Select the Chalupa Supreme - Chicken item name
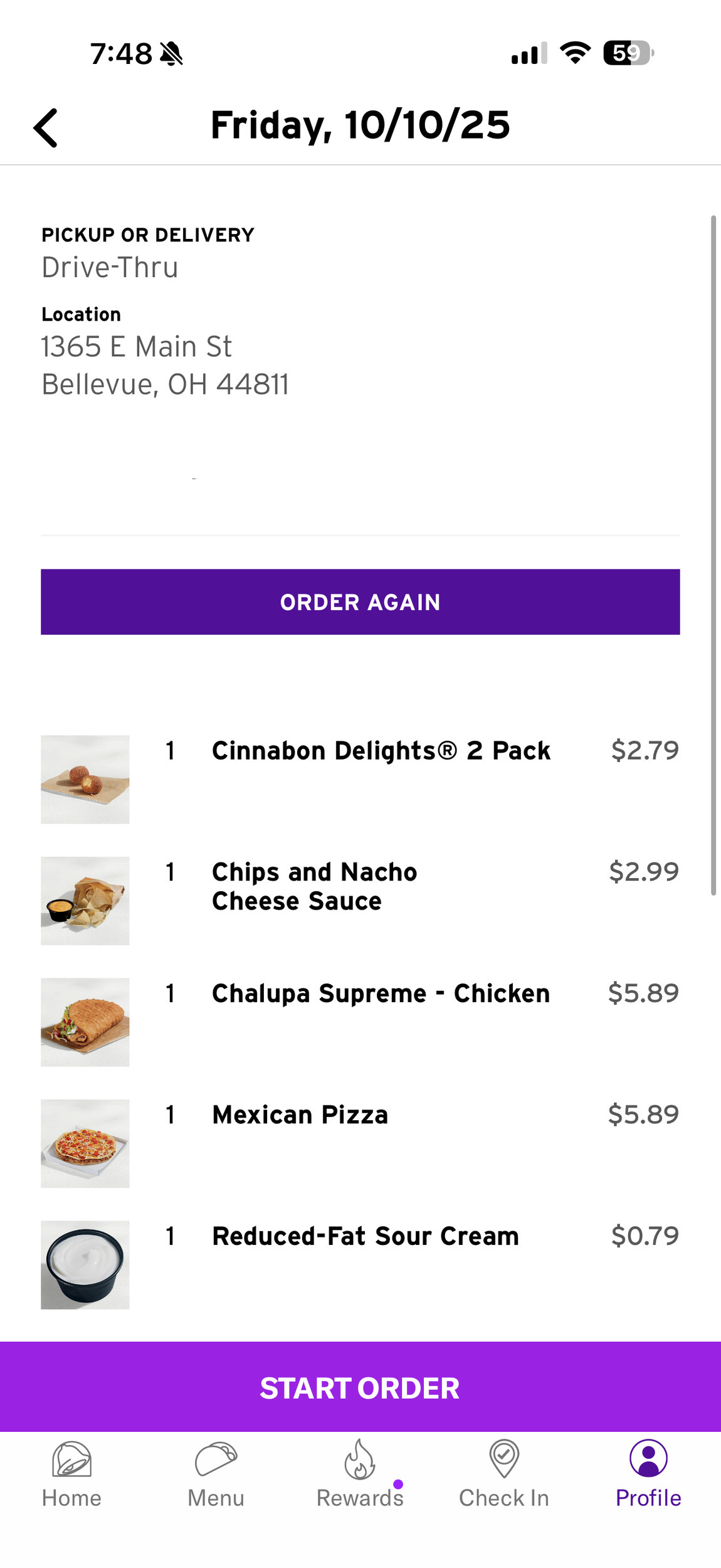The width and height of the screenshot is (721, 1568). (381, 993)
